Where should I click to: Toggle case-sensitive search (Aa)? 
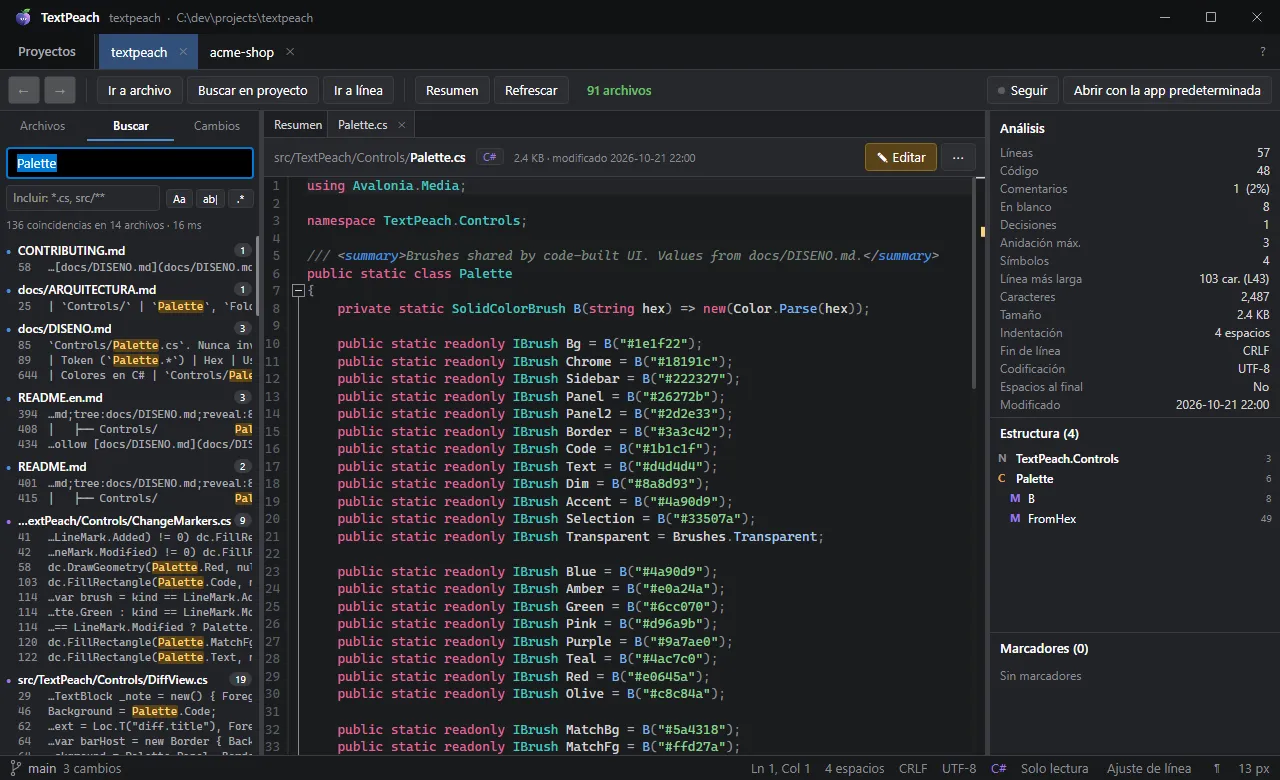(x=179, y=199)
